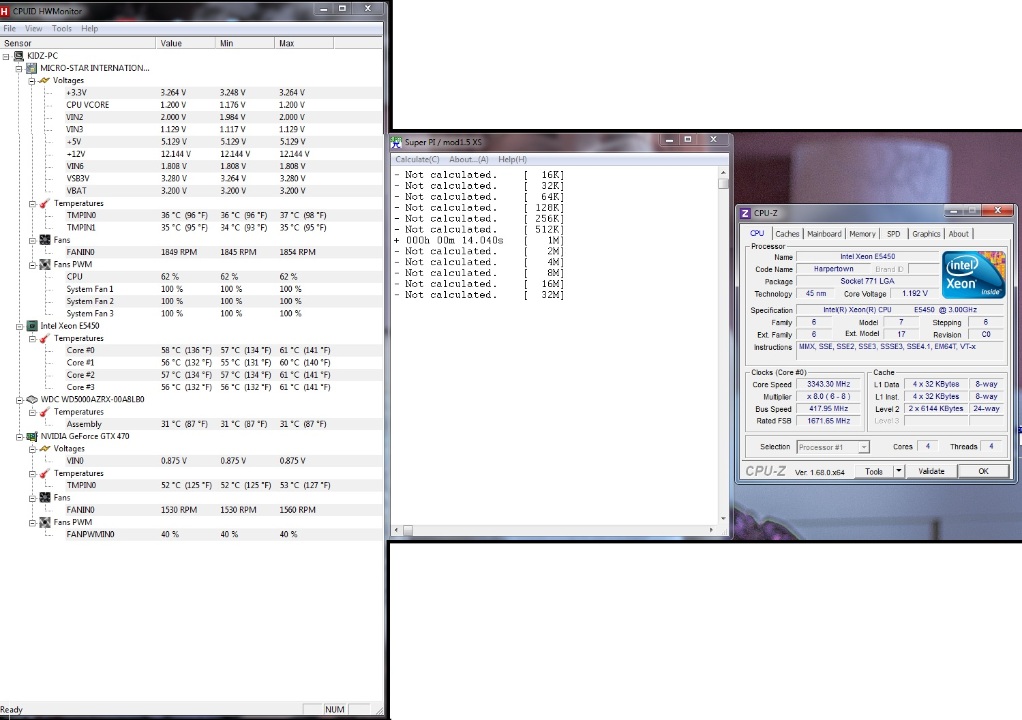Image resolution: width=1022 pixels, height=720 pixels.
Task: Click the Core Speed 3343.30 MHz value
Action: click(828, 384)
